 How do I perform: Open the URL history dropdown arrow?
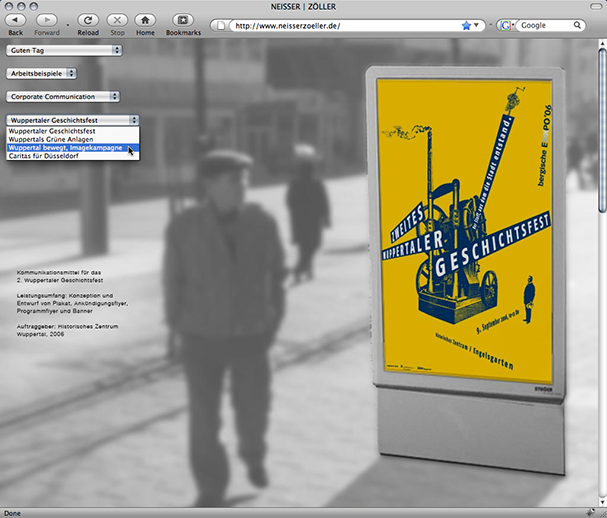(x=478, y=25)
